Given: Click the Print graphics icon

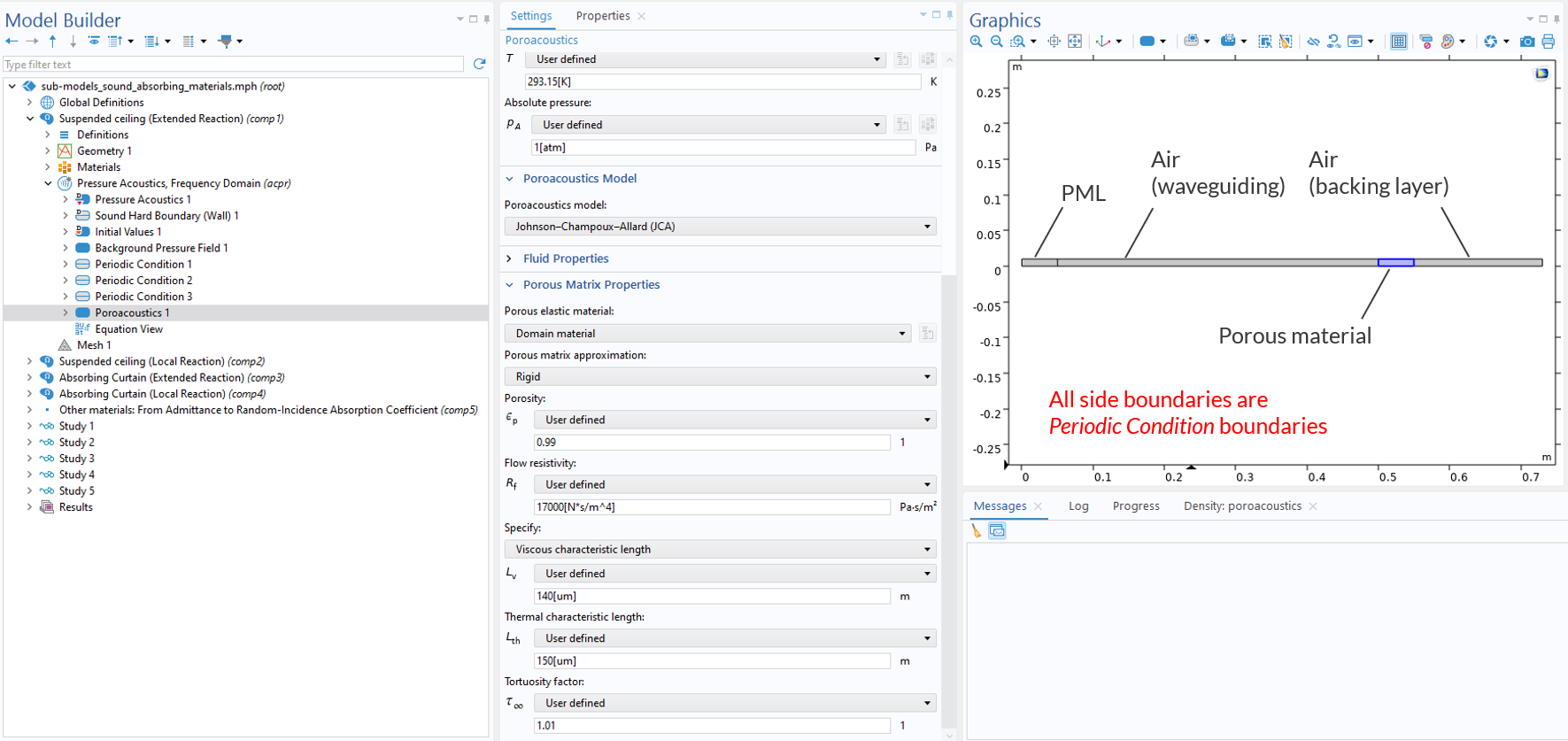Looking at the screenshot, I should tap(1548, 42).
